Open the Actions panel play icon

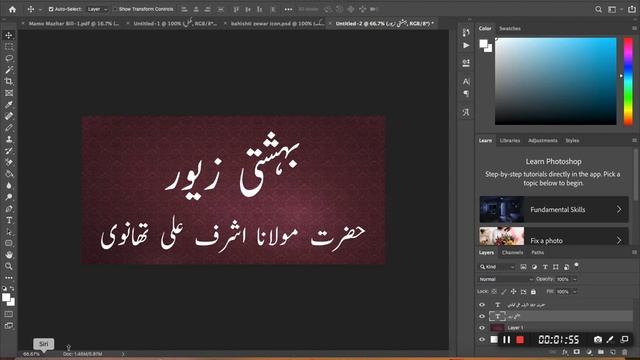[x=466, y=45]
